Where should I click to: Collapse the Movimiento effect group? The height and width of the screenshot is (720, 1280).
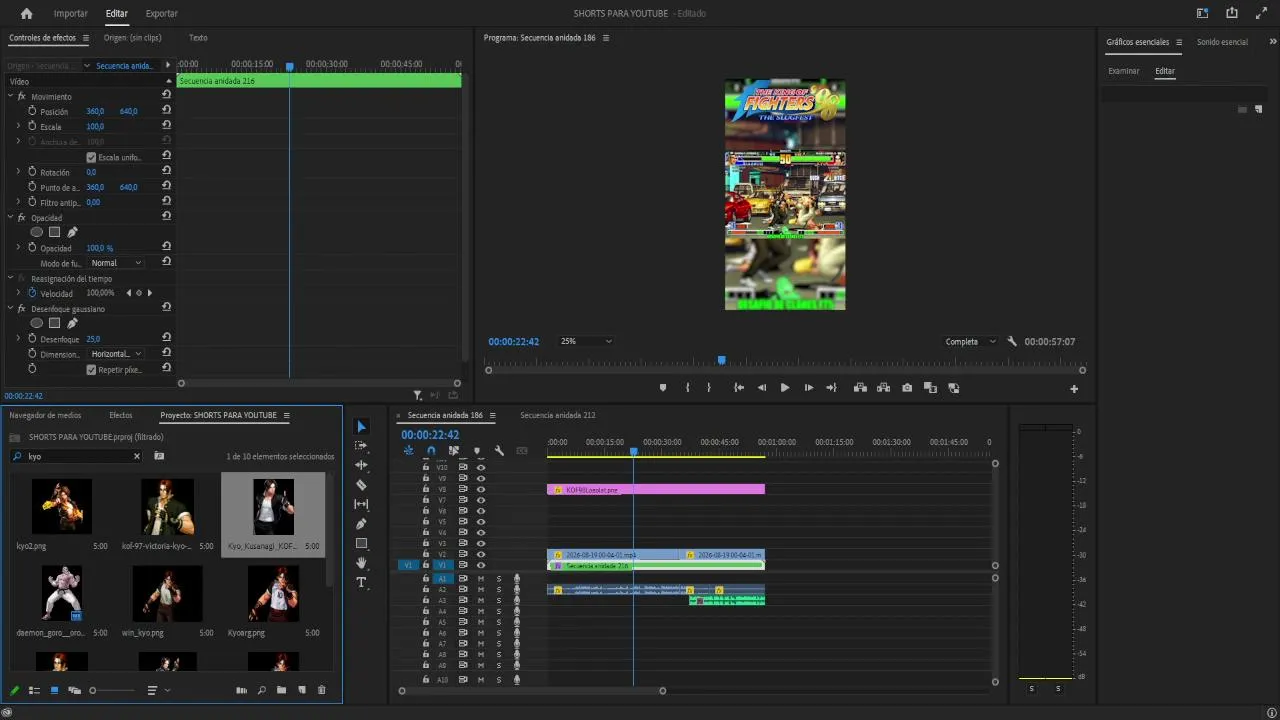tap(10, 96)
